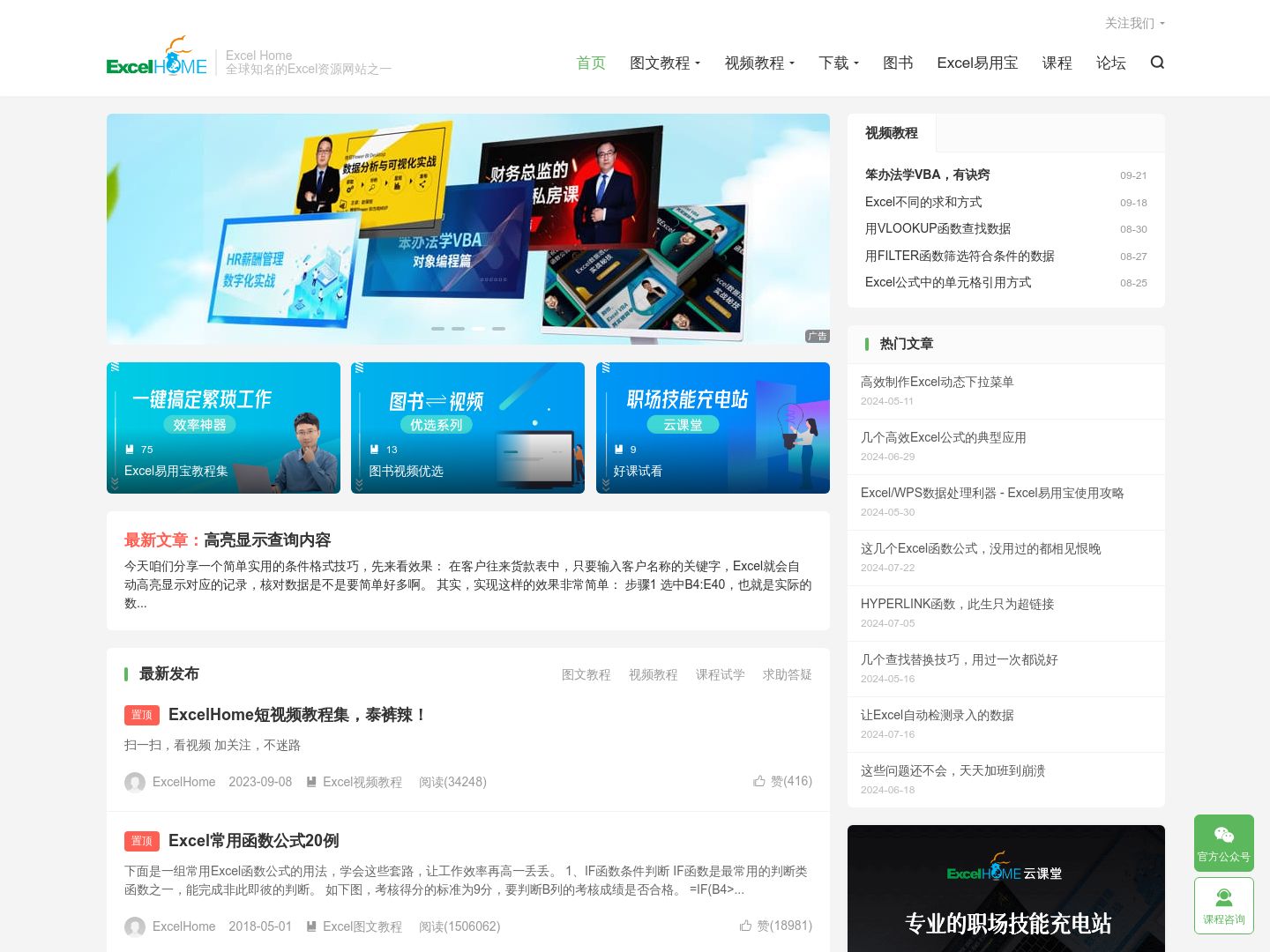Click the course consultation headset icon

point(1223,897)
